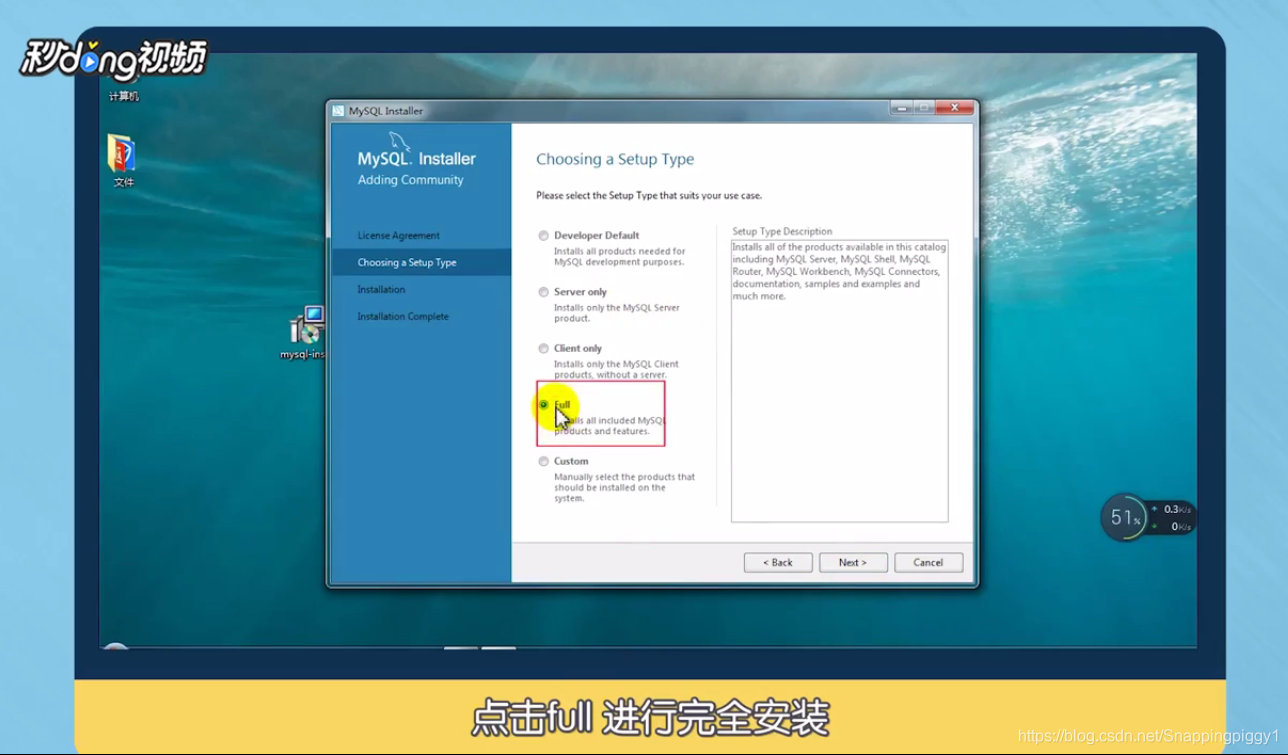Choose the Client only setup type
The image size is (1288, 755).
click(x=544, y=349)
